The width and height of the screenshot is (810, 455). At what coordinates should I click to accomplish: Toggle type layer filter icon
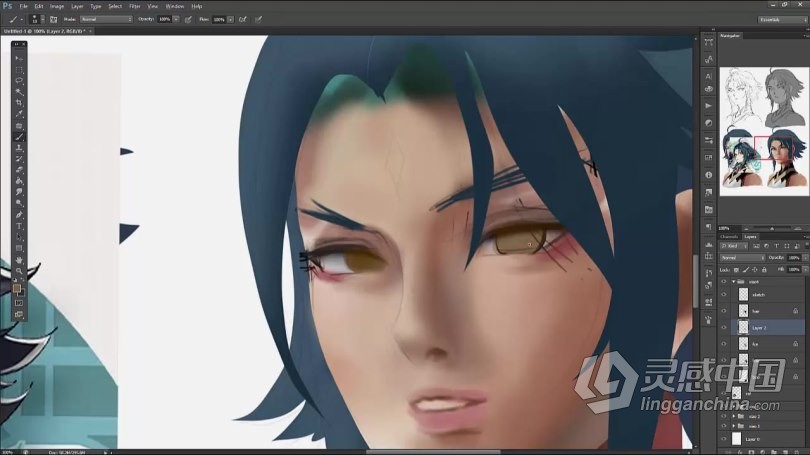coord(776,246)
